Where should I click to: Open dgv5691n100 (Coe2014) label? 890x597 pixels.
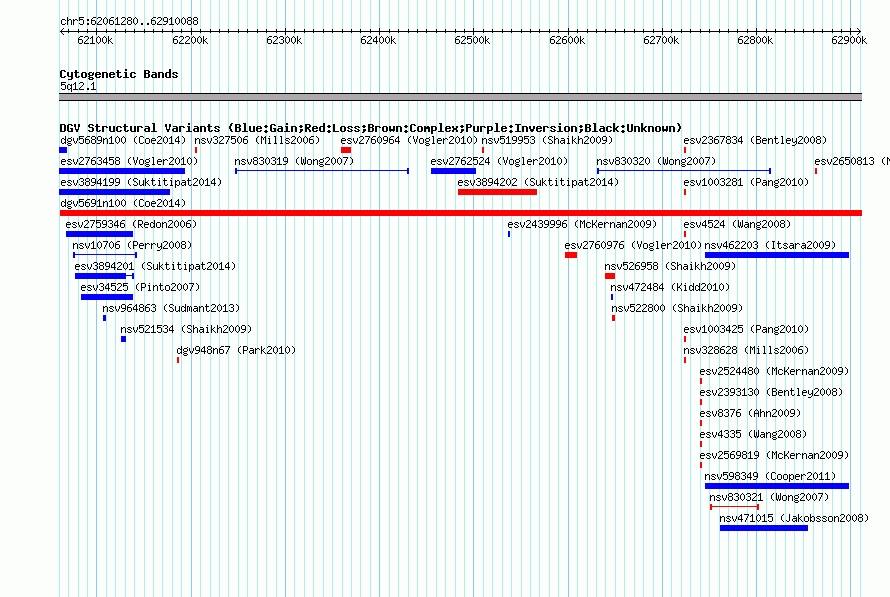click(x=123, y=203)
